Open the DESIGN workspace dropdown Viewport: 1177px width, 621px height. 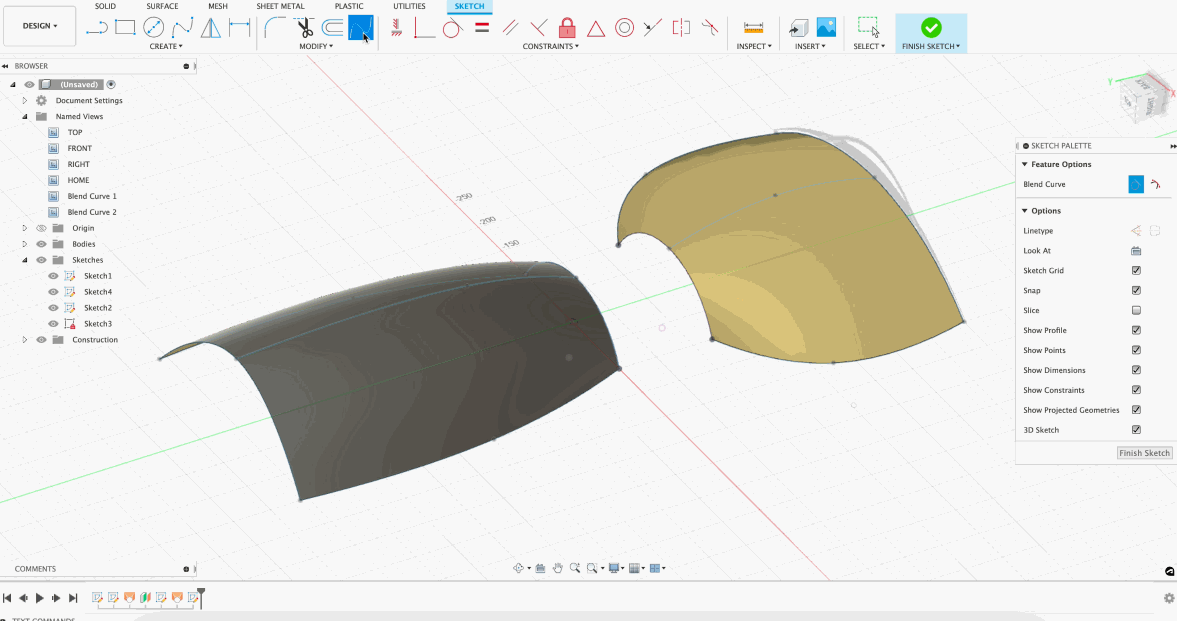tap(40, 26)
